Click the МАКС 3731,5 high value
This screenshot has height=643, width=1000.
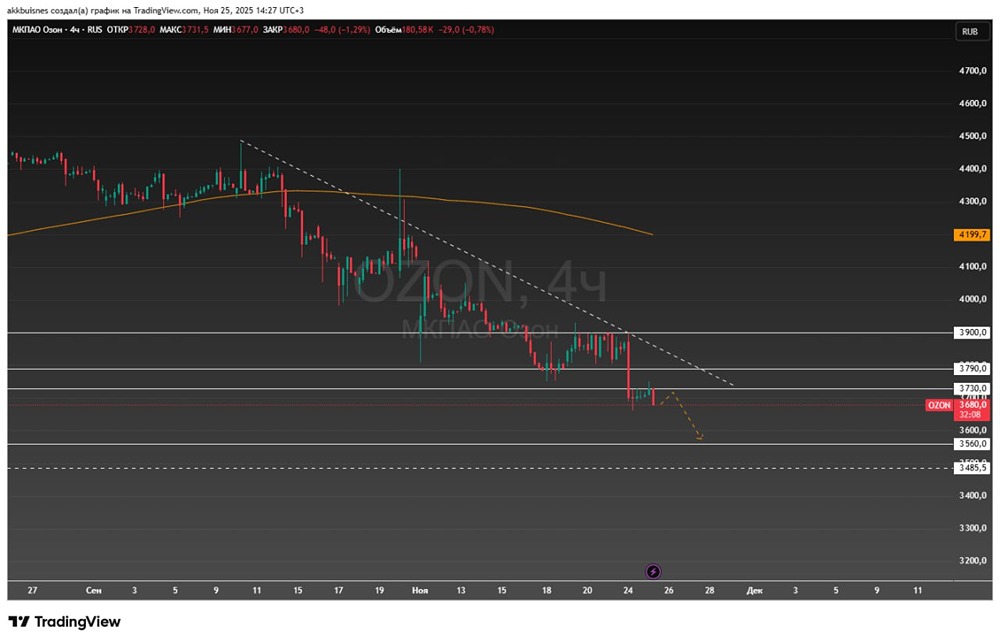click(x=184, y=30)
